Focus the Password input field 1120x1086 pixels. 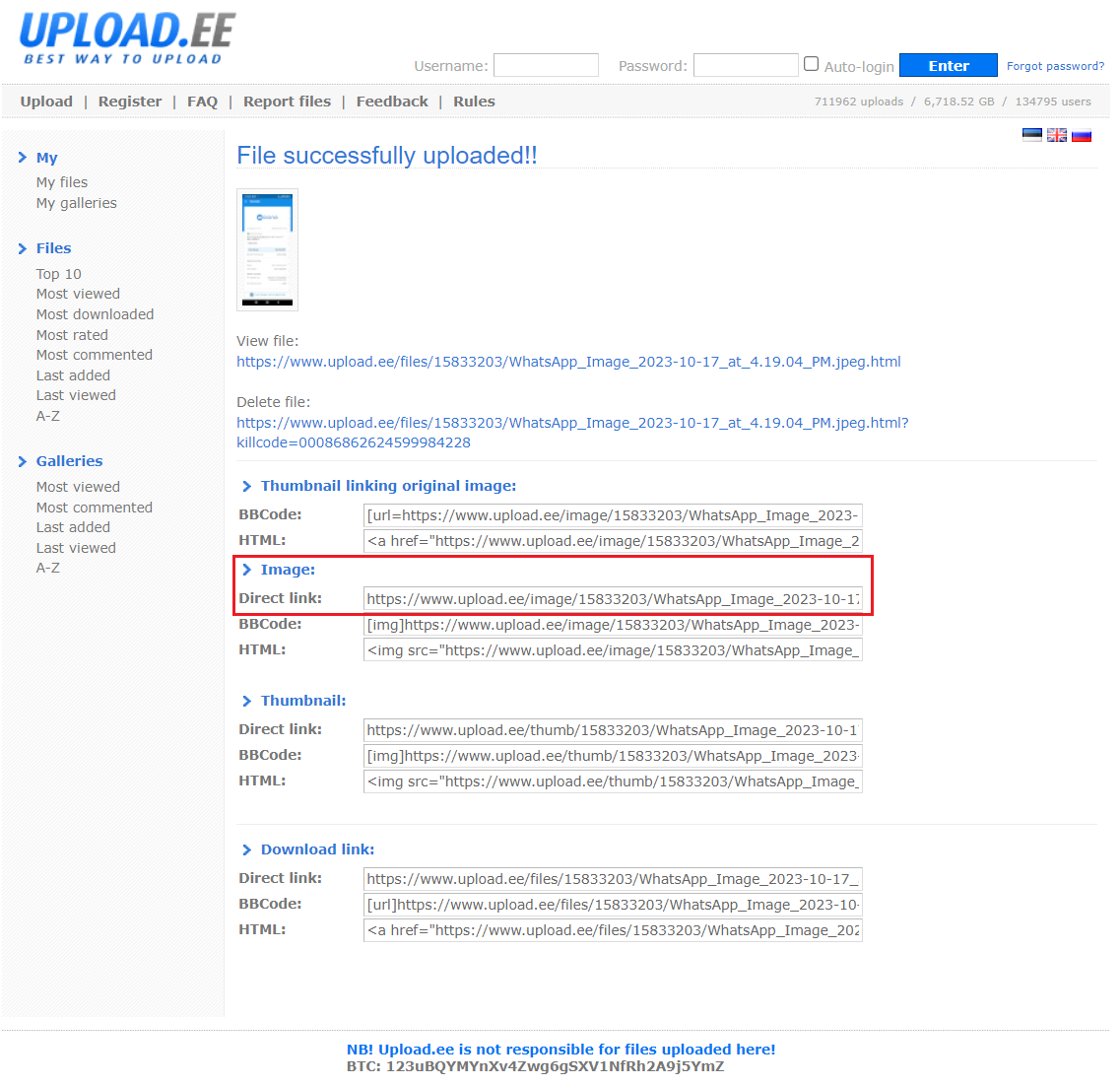tap(746, 65)
